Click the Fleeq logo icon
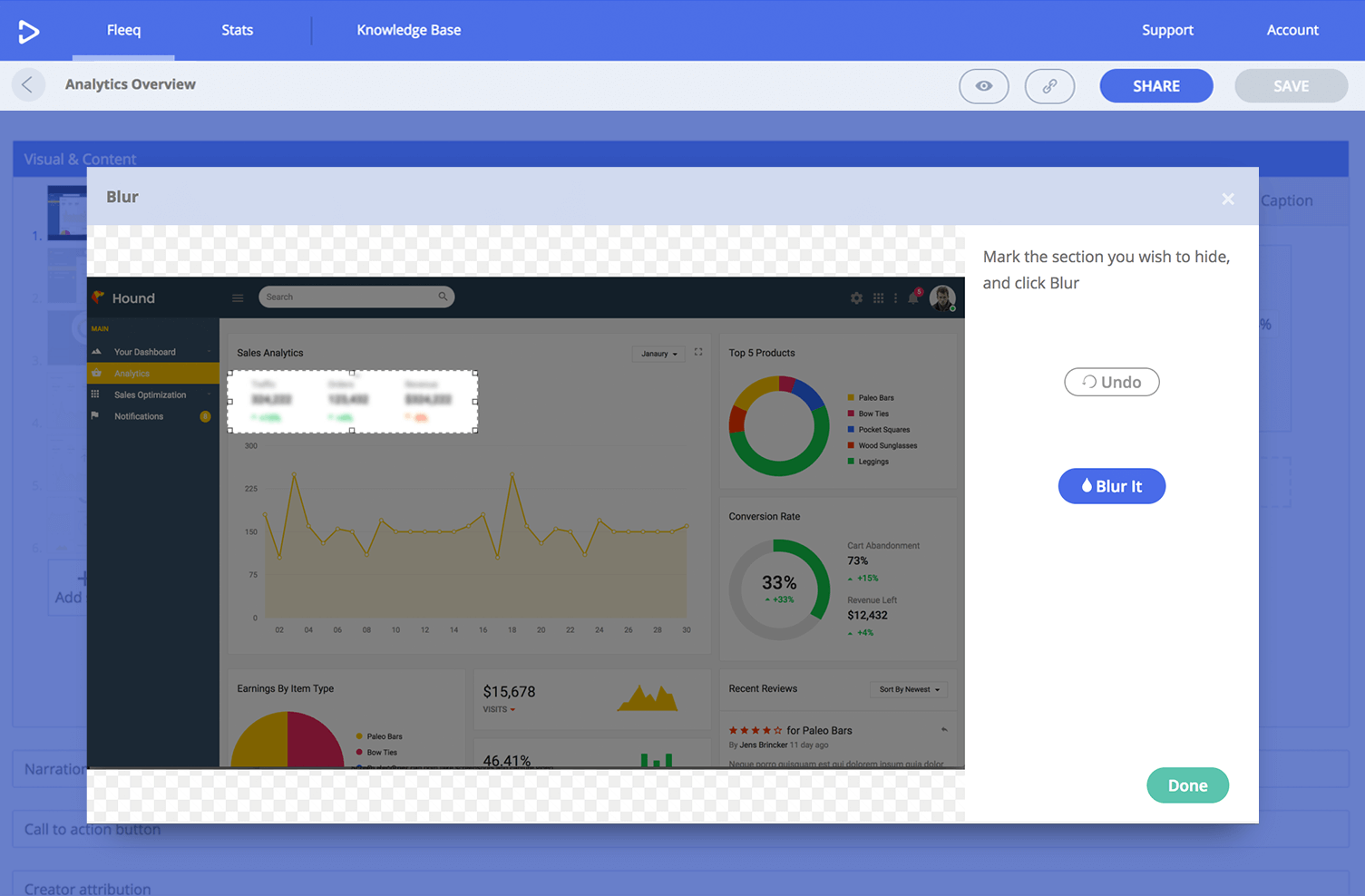Image resolution: width=1365 pixels, height=896 pixels. pos(29,31)
